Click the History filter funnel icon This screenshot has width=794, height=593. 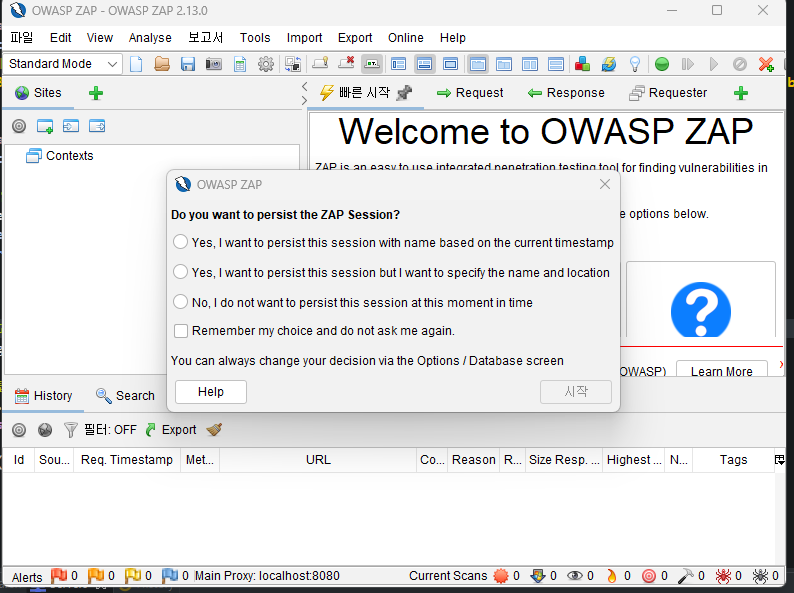(70, 430)
